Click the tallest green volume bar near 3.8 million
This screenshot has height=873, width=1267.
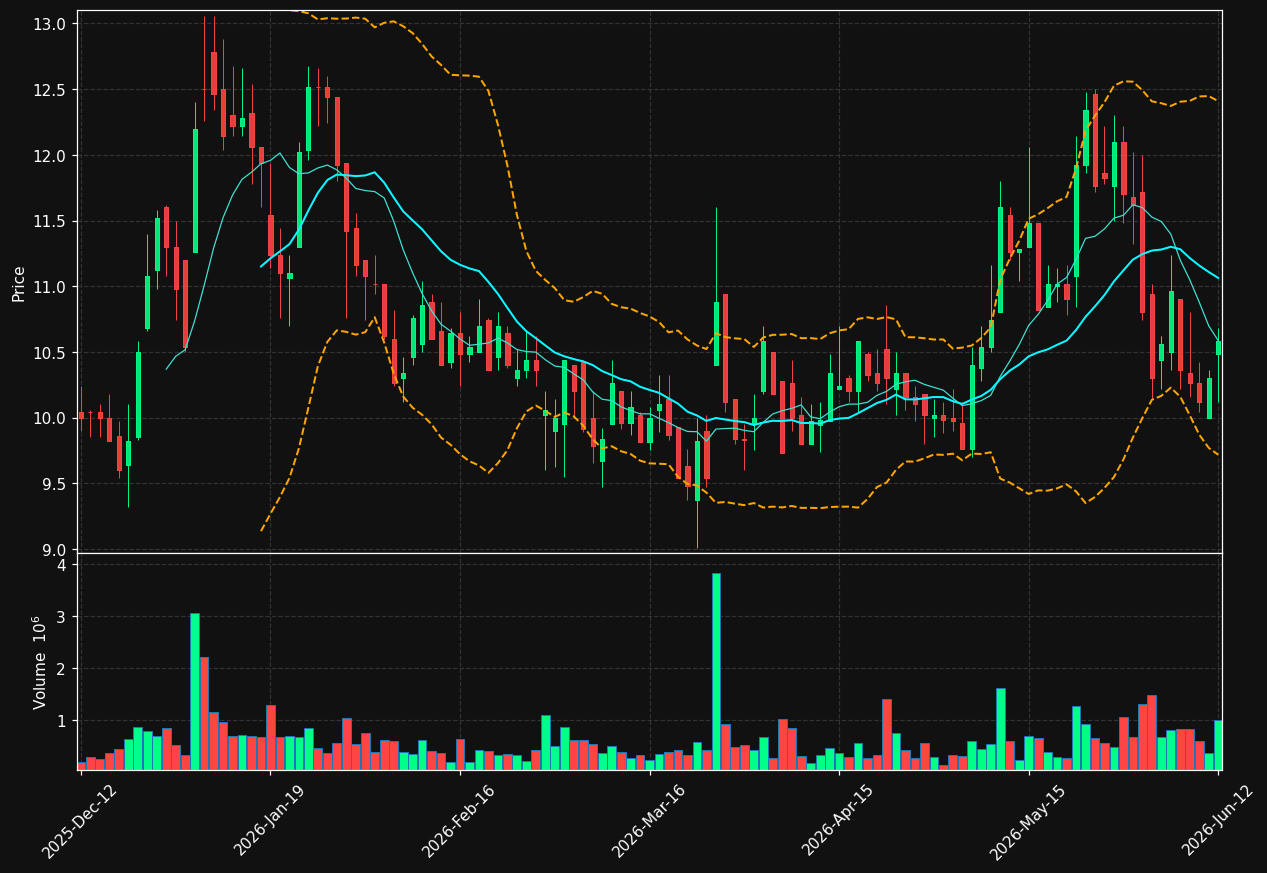tap(716, 671)
